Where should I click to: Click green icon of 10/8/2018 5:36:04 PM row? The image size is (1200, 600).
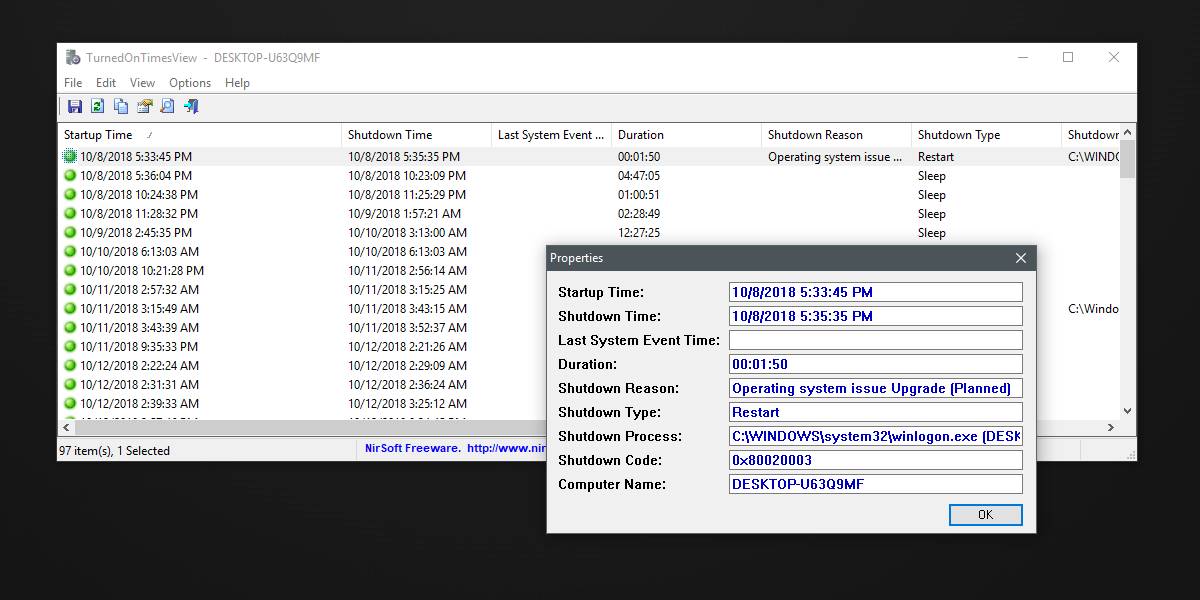tap(70, 175)
